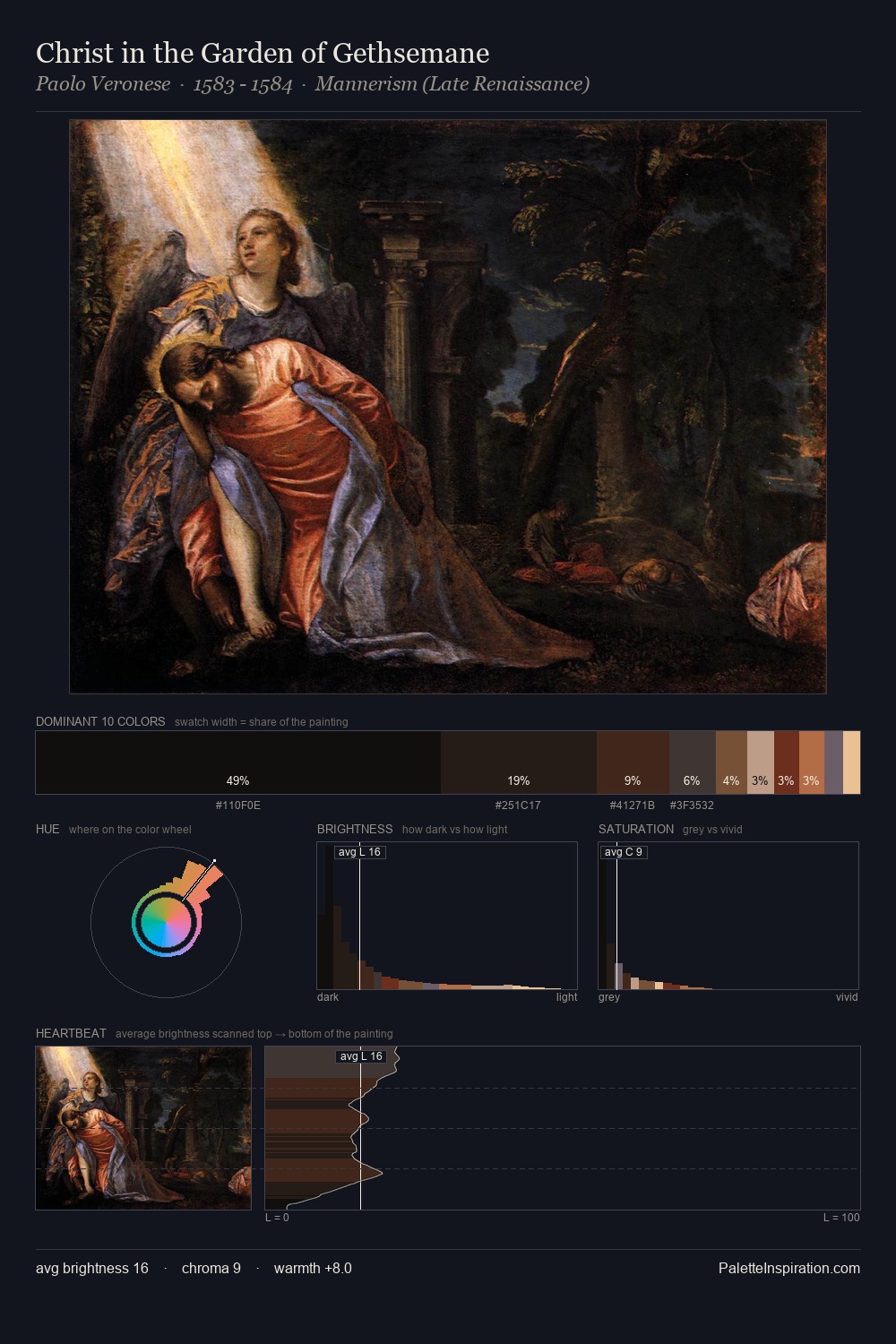
Task: Click the HUE section heading
Action: 47,829
